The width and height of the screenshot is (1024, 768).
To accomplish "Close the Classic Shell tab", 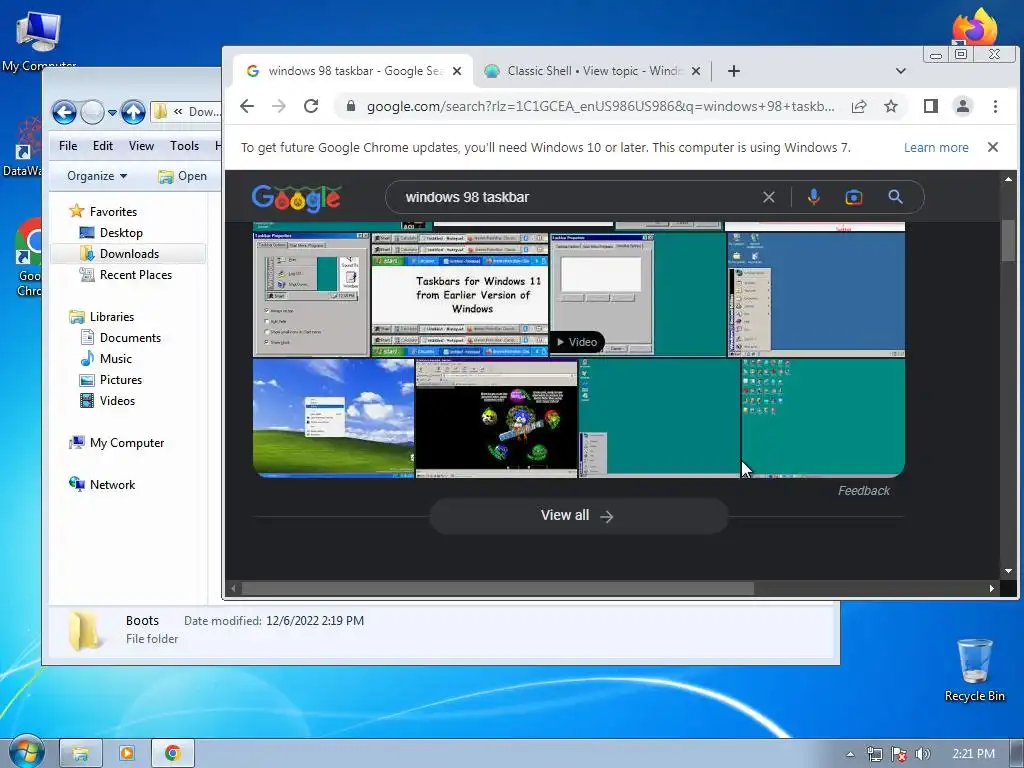I will point(696,71).
